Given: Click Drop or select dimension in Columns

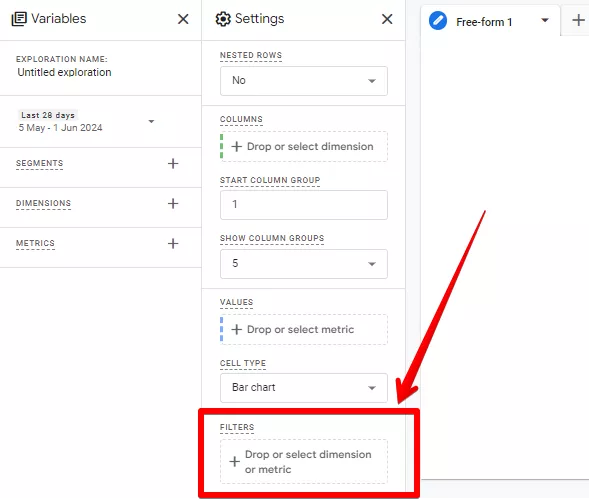Looking at the screenshot, I should click(x=304, y=147).
